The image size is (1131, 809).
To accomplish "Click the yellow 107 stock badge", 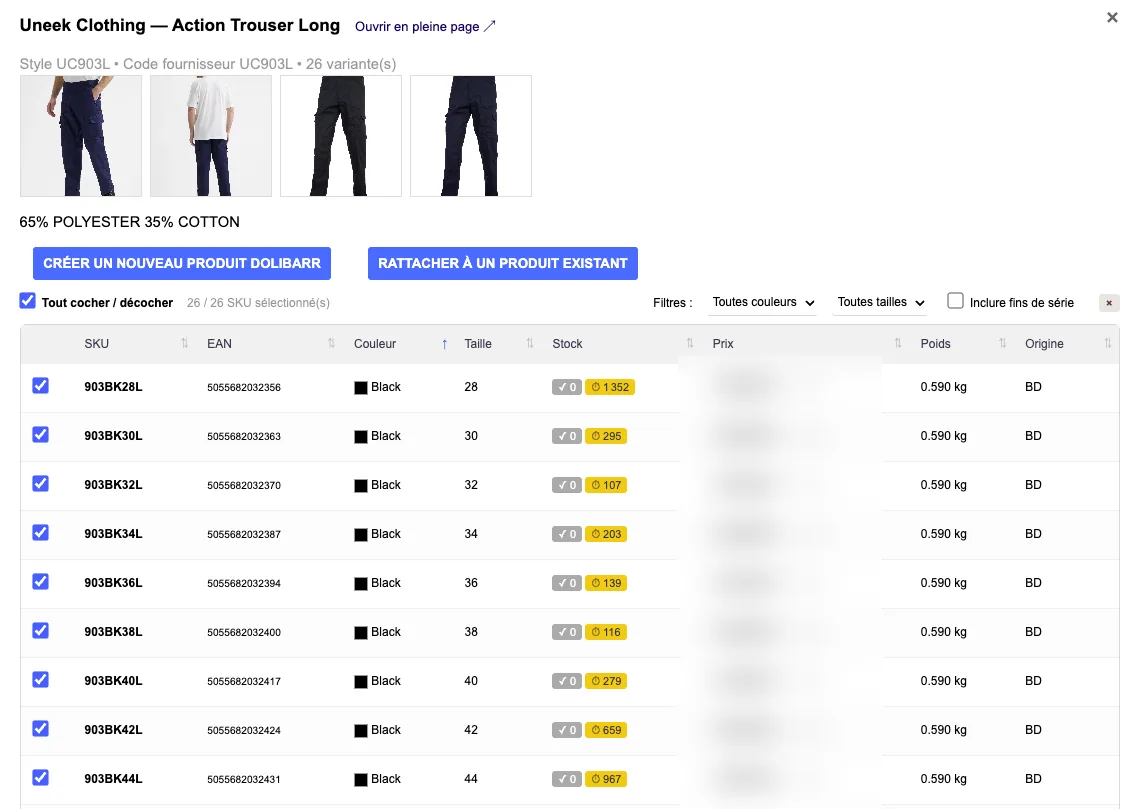I will [606, 485].
